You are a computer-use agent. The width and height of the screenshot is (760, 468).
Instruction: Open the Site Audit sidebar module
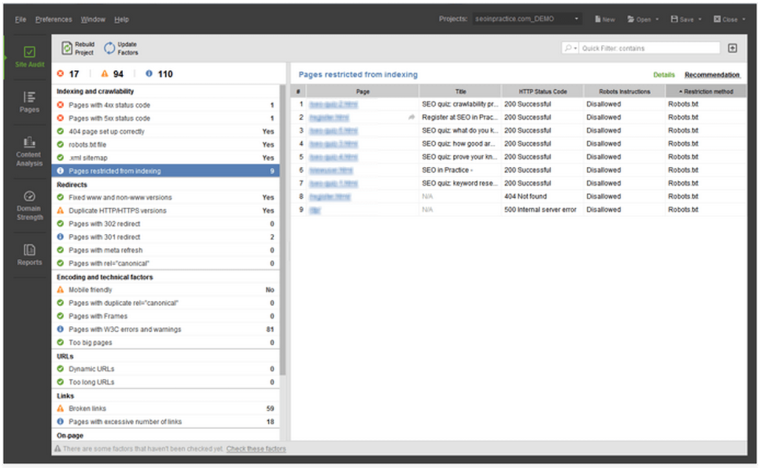[29, 58]
